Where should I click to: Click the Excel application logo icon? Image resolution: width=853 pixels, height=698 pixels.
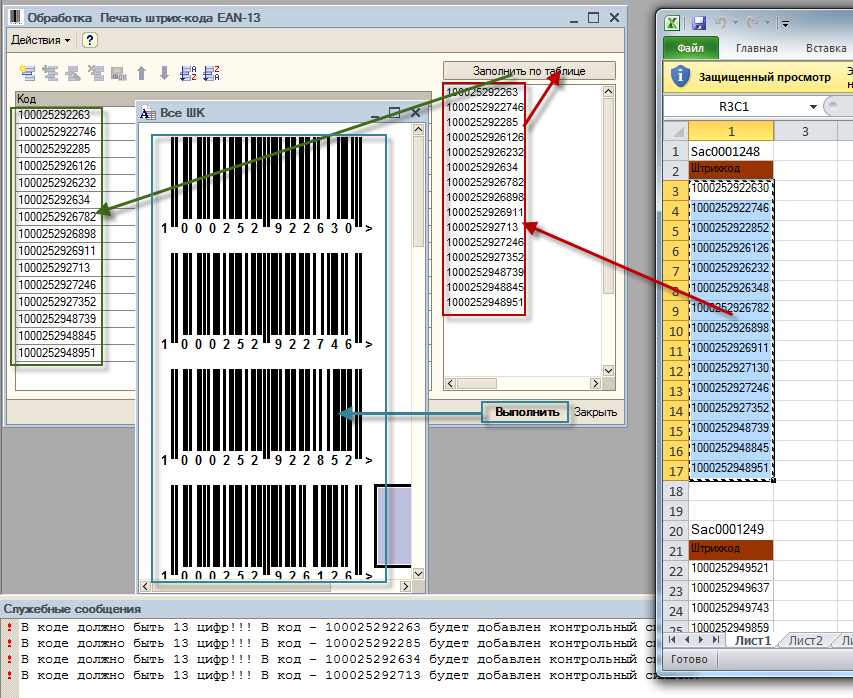point(672,23)
